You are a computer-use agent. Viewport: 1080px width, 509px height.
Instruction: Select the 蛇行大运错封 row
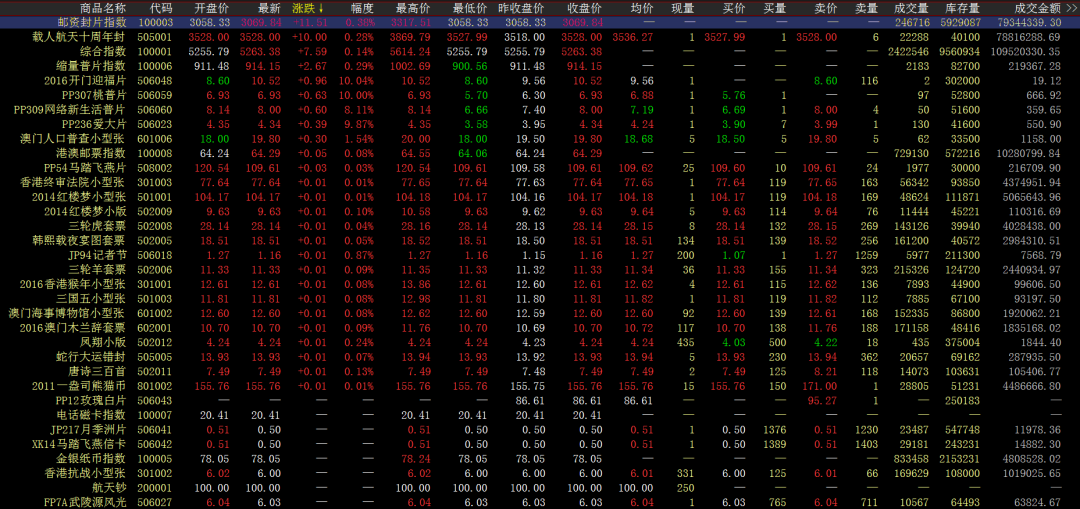pyautogui.click(x=540, y=357)
